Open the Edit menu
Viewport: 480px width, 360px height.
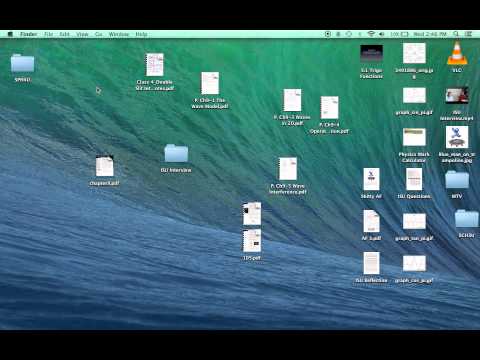(65, 34)
